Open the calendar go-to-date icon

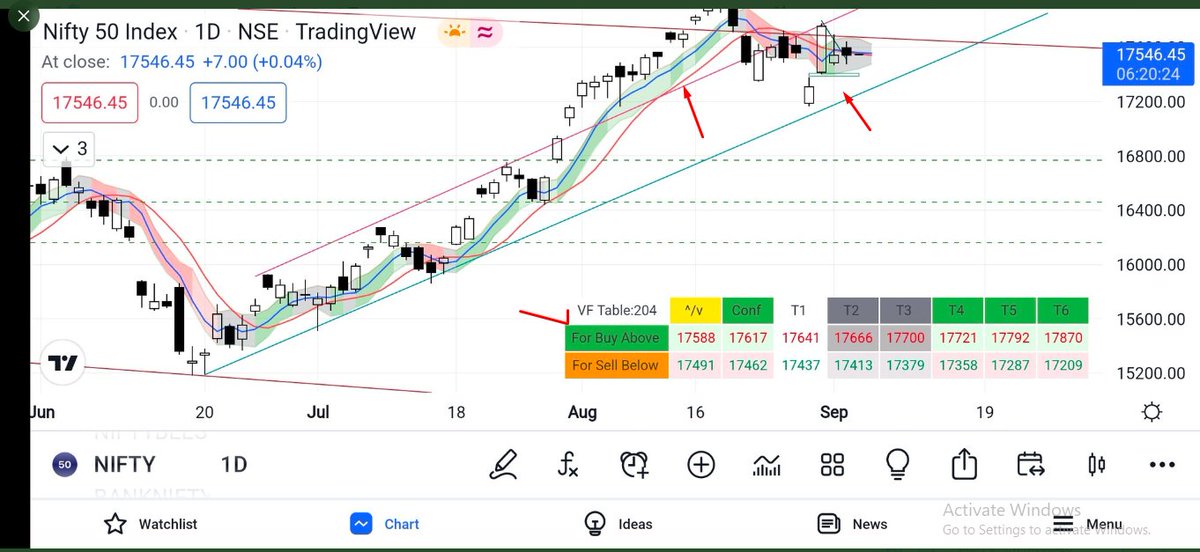click(1030, 464)
